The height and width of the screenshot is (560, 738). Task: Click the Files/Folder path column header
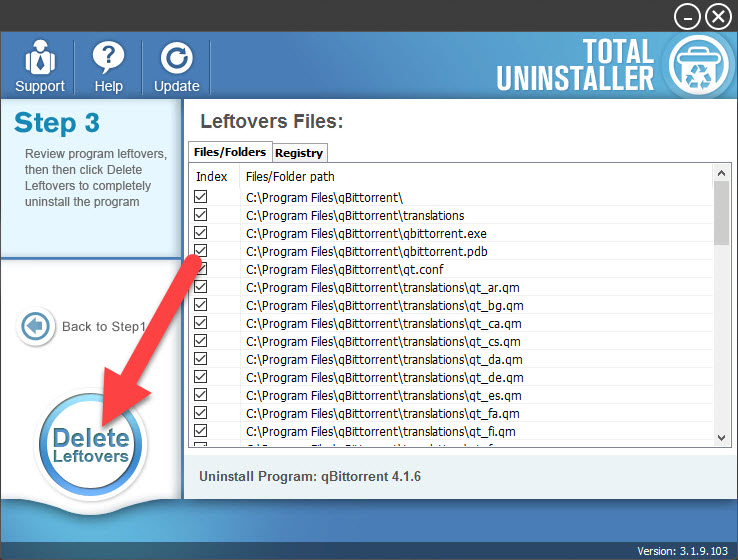290,176
